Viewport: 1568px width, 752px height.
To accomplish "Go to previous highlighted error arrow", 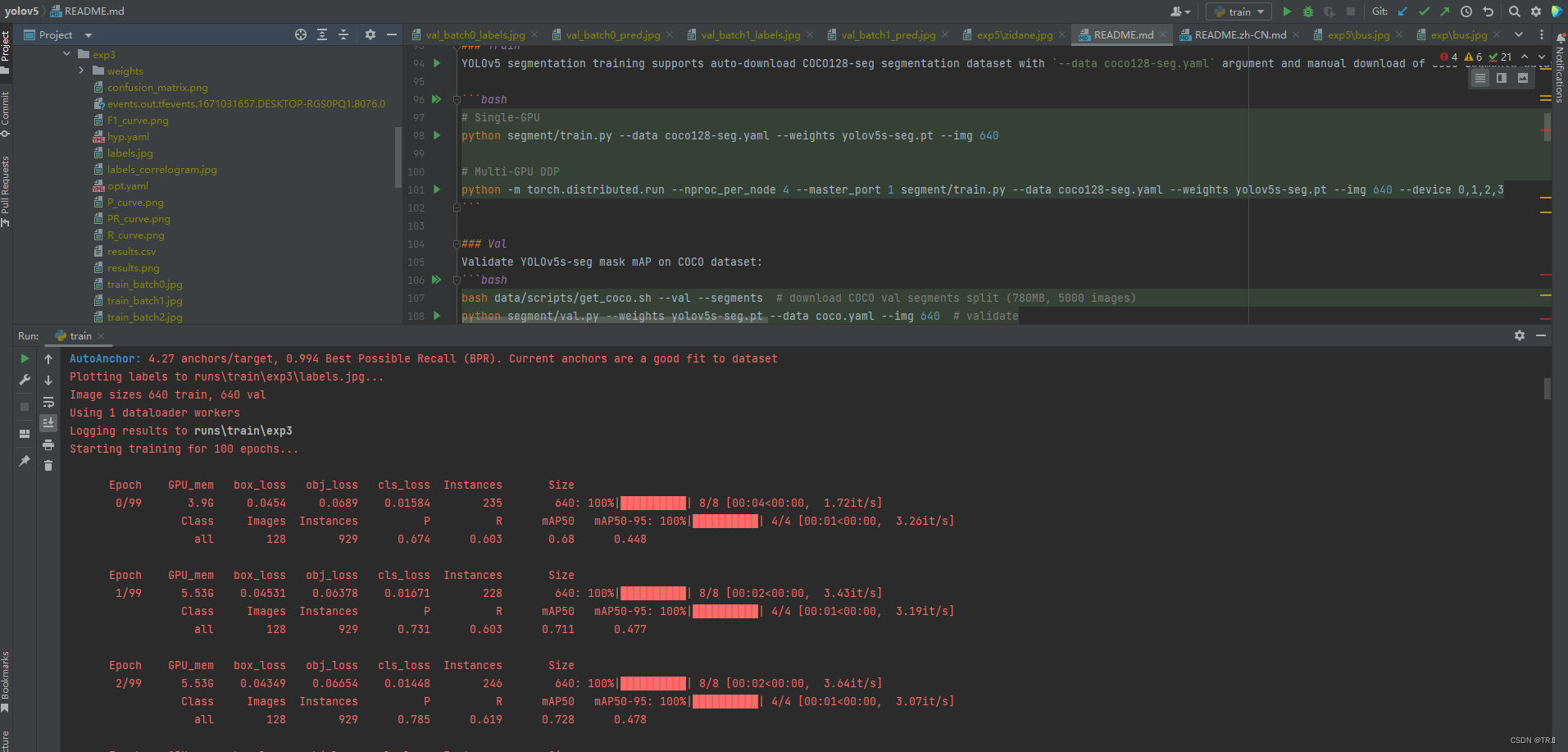I will pyautogui.click(x=1524, y=57).
